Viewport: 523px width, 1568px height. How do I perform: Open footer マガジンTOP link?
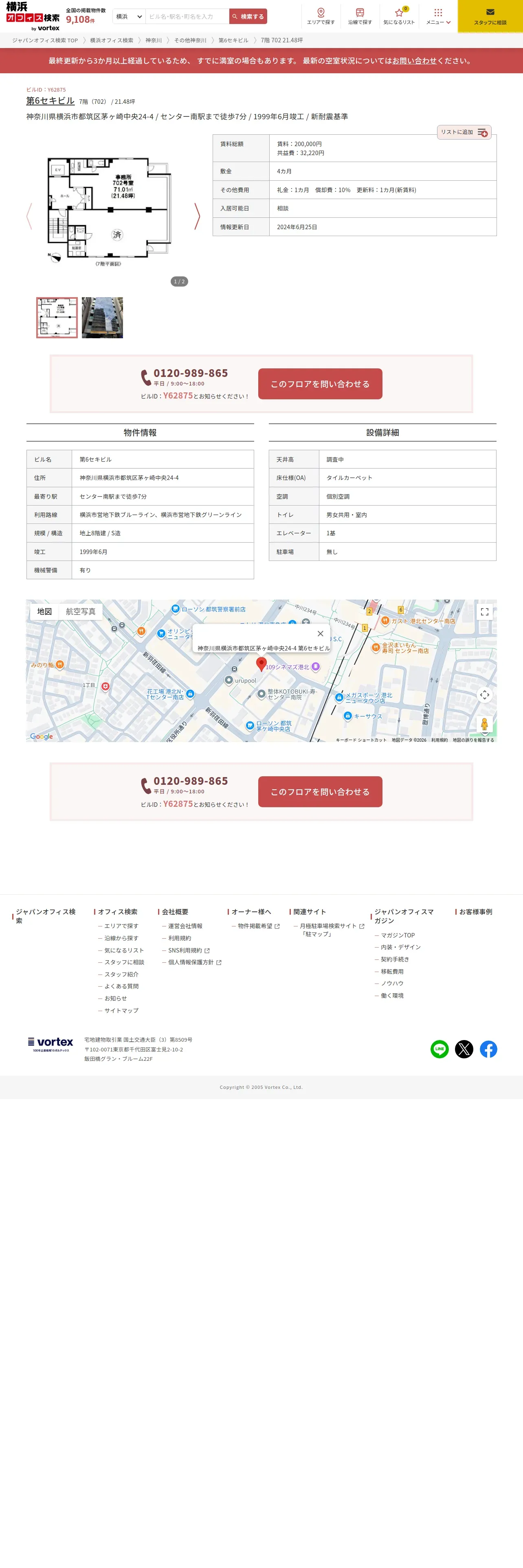pyautogui.click(x=398, y=935)
